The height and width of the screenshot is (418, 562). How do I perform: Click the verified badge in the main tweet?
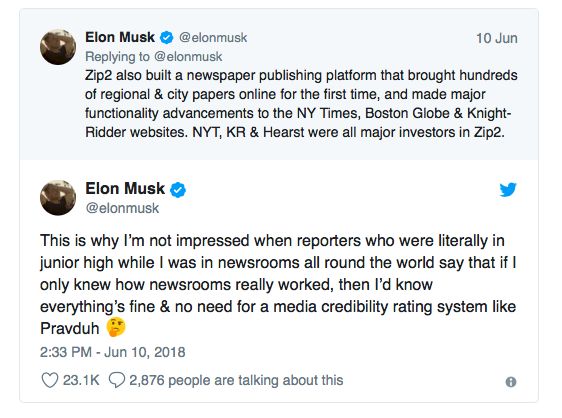[178, 189]
